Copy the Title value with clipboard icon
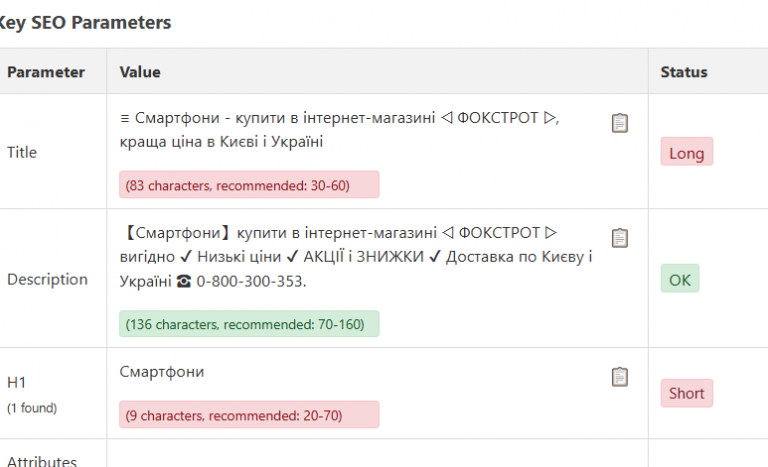 [x=620, y=123]
